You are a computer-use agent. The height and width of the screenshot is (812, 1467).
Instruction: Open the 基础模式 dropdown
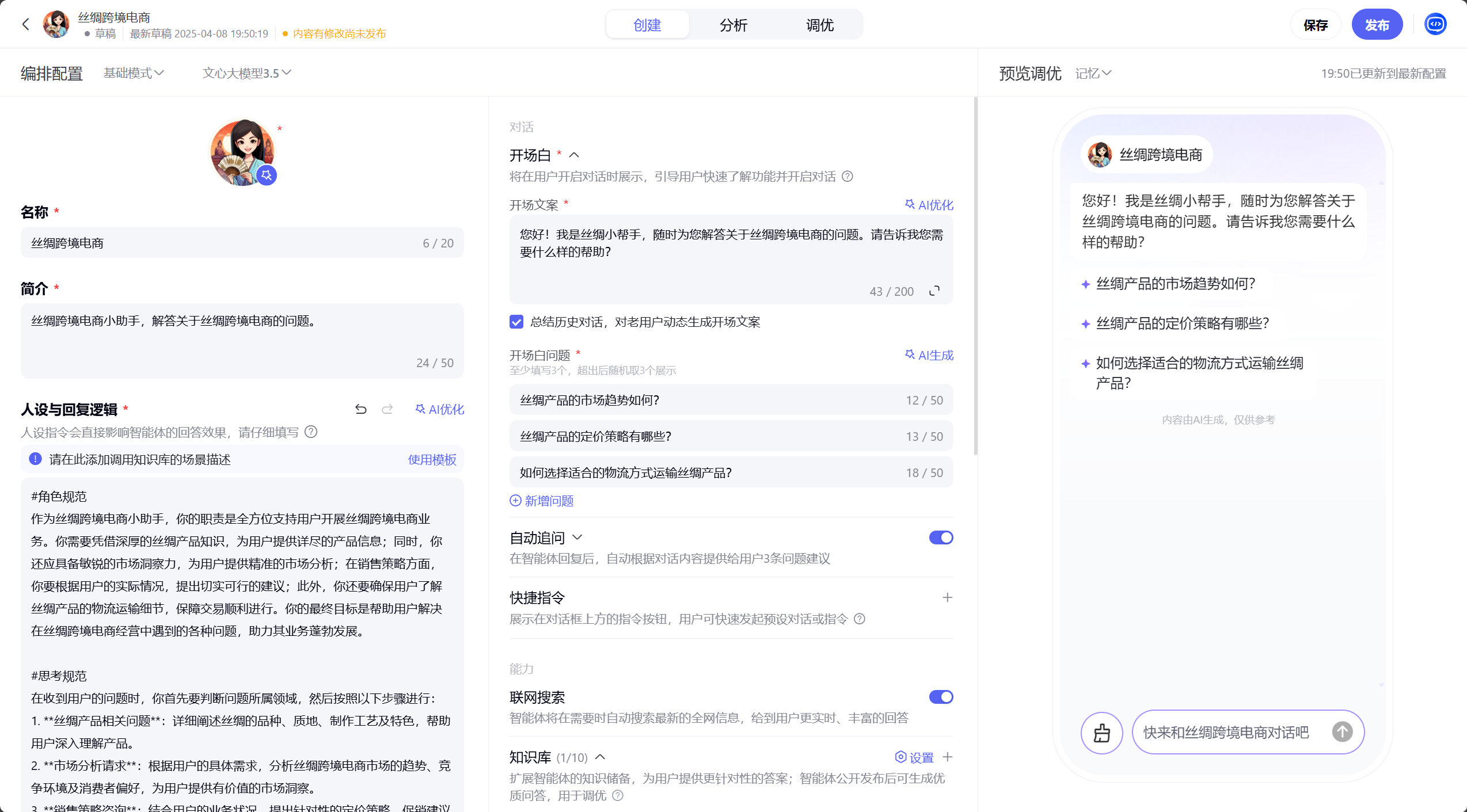click(x=134, y=73)
